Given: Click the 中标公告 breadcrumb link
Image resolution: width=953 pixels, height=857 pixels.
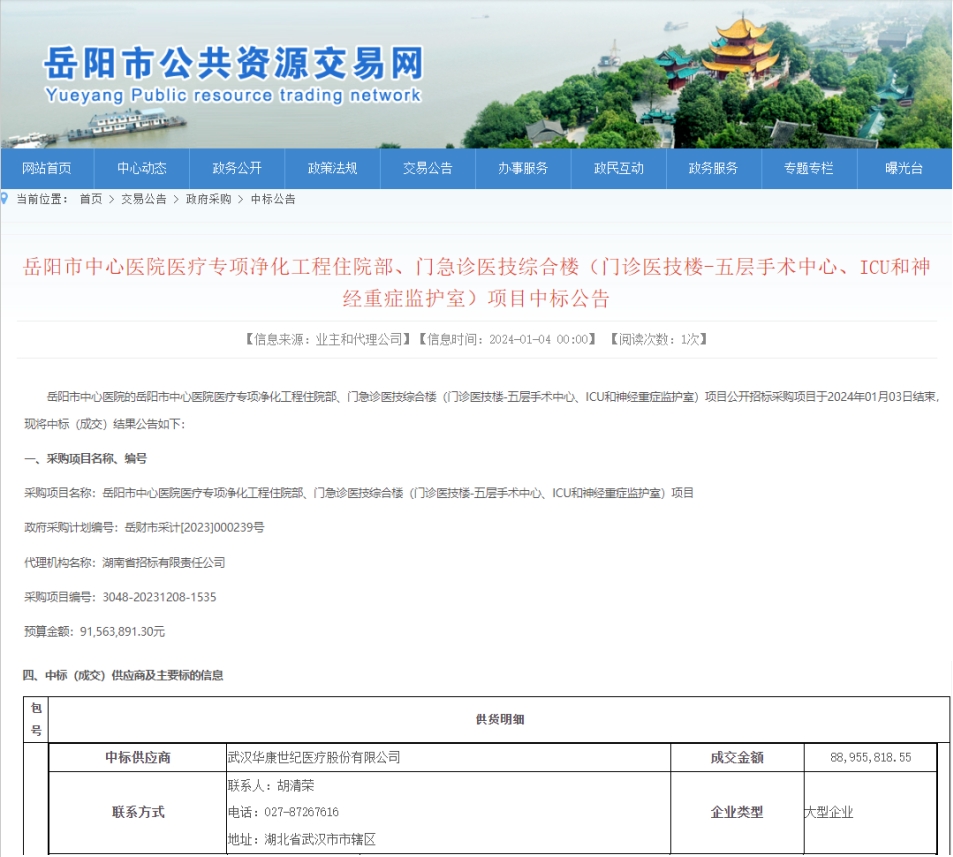Looking at the screenshot, I should coord(273,199).
